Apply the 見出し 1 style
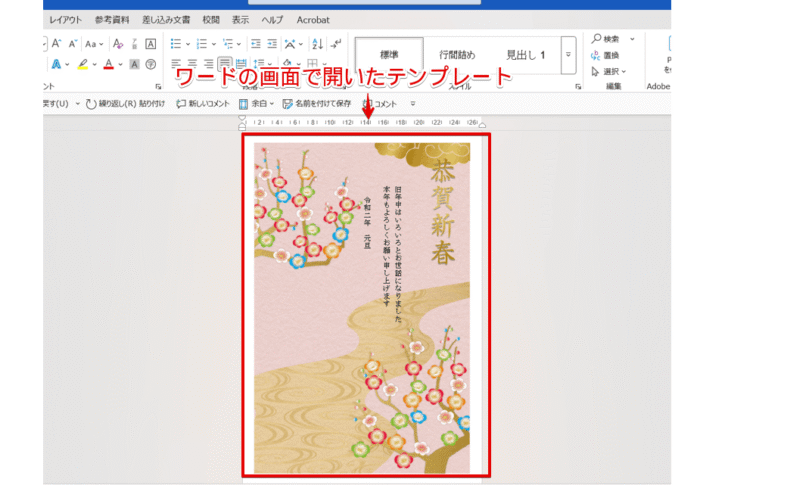This screenshot has height=485, width=812. [x=526, y=55]
